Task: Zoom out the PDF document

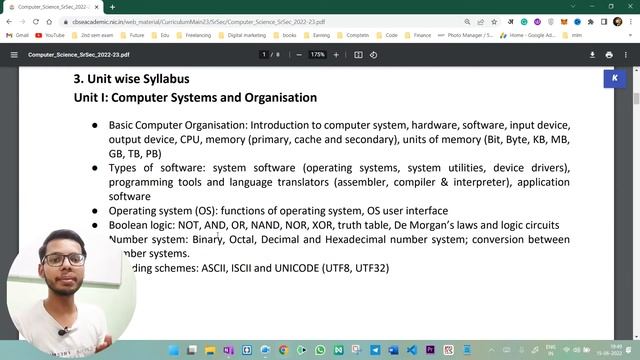Action: pyautogui.click(x=299, y=55)
